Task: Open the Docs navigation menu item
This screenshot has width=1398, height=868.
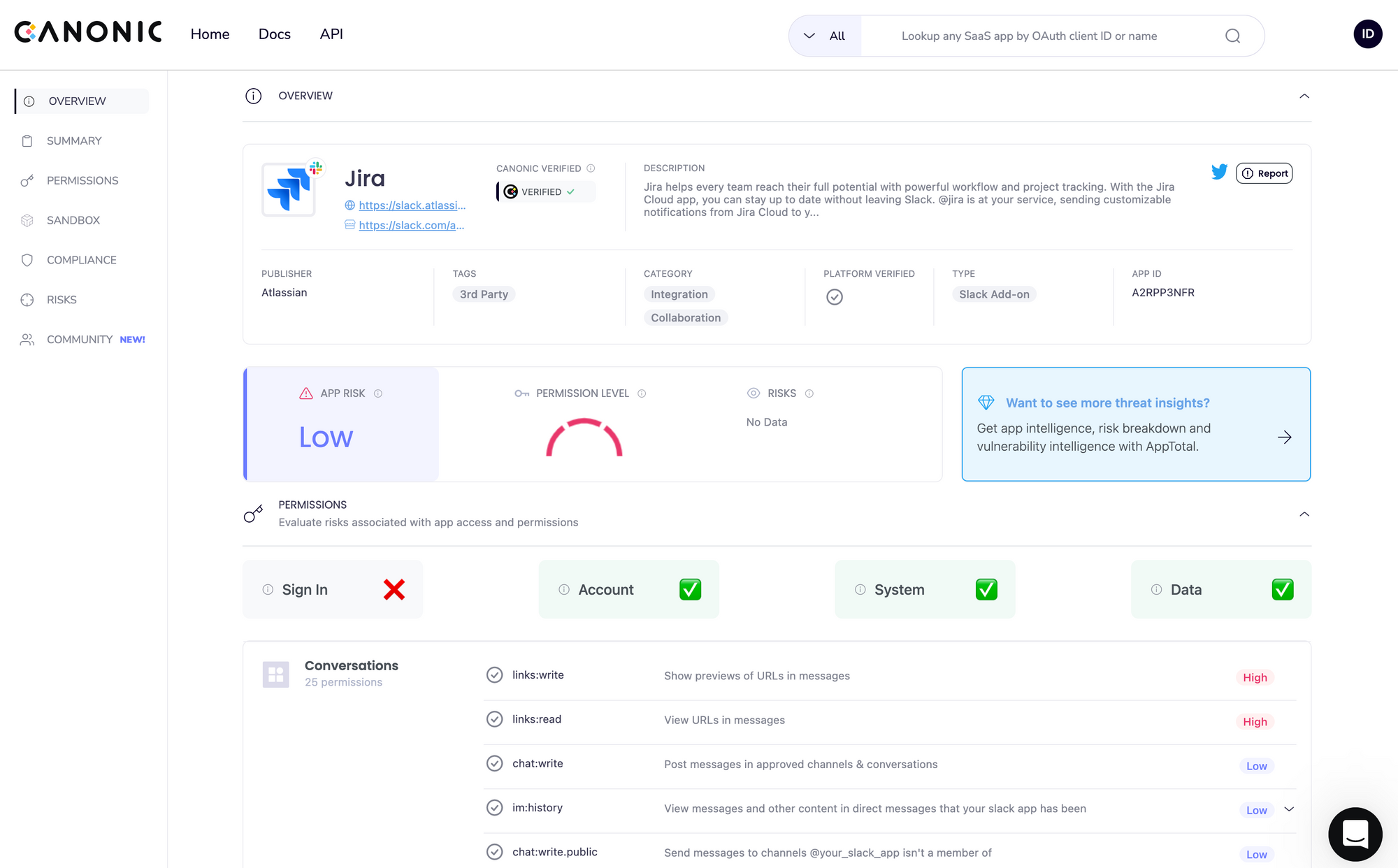Action: pos(275,34)
